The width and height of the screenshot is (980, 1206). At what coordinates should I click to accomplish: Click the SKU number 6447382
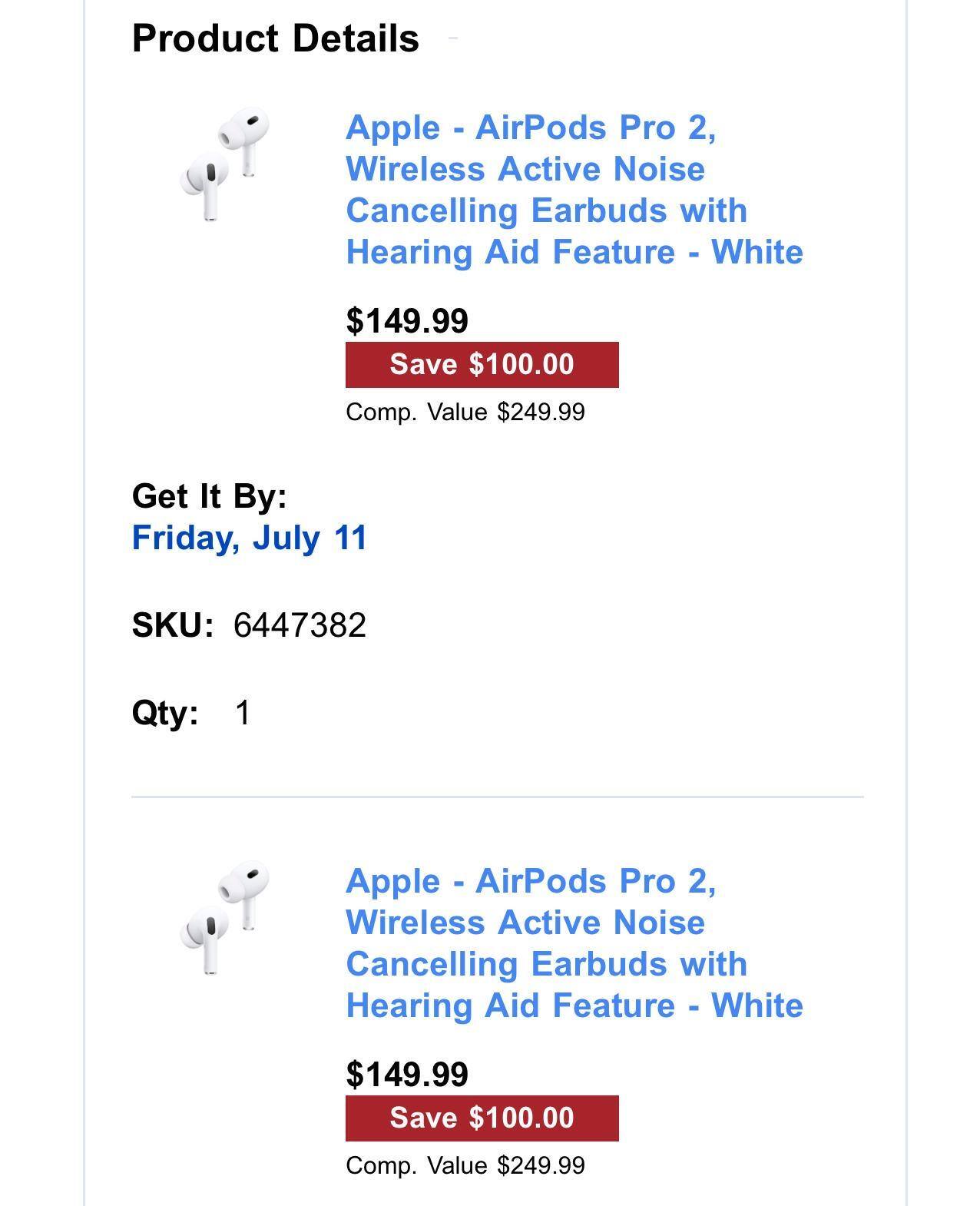[300, 625]
